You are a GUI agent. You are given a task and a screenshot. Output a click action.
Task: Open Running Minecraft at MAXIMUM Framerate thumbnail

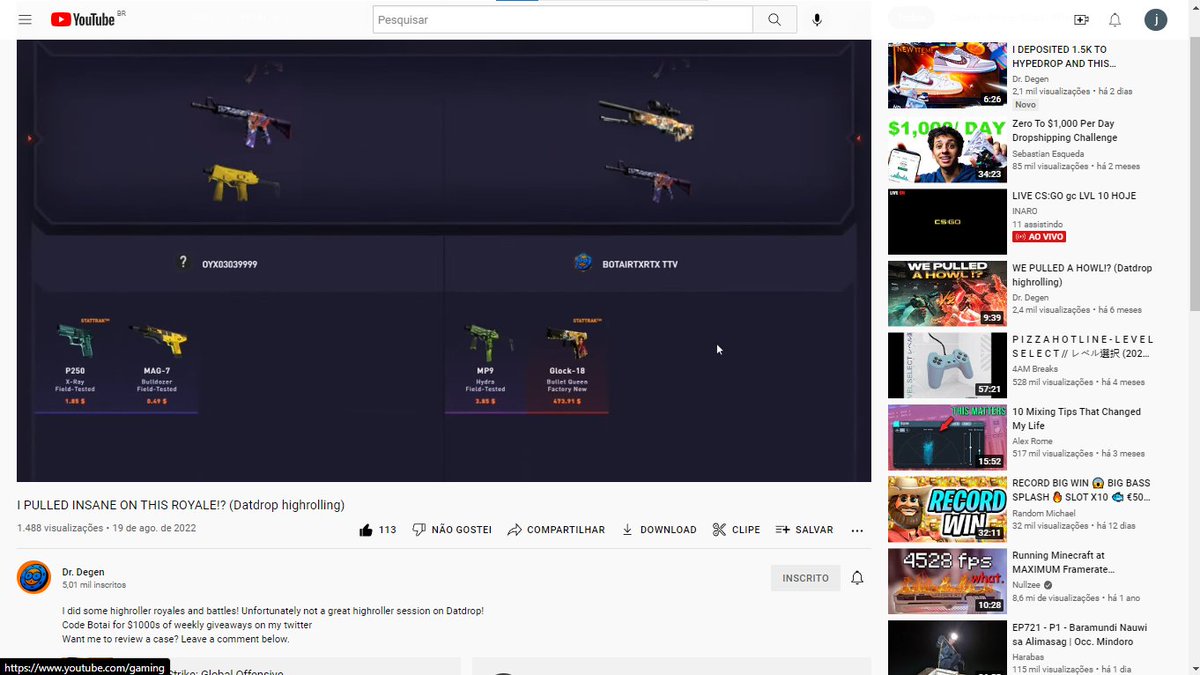(x=947, y=581)
